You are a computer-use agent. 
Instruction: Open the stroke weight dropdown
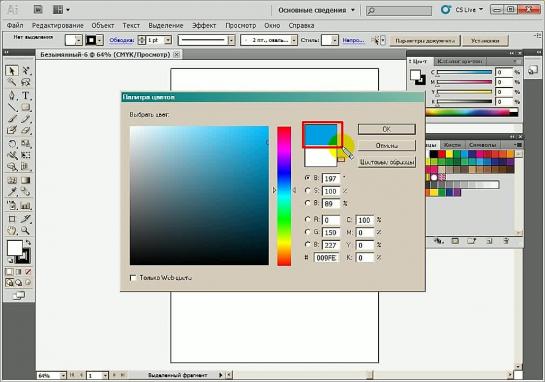(x=168, y=40)
